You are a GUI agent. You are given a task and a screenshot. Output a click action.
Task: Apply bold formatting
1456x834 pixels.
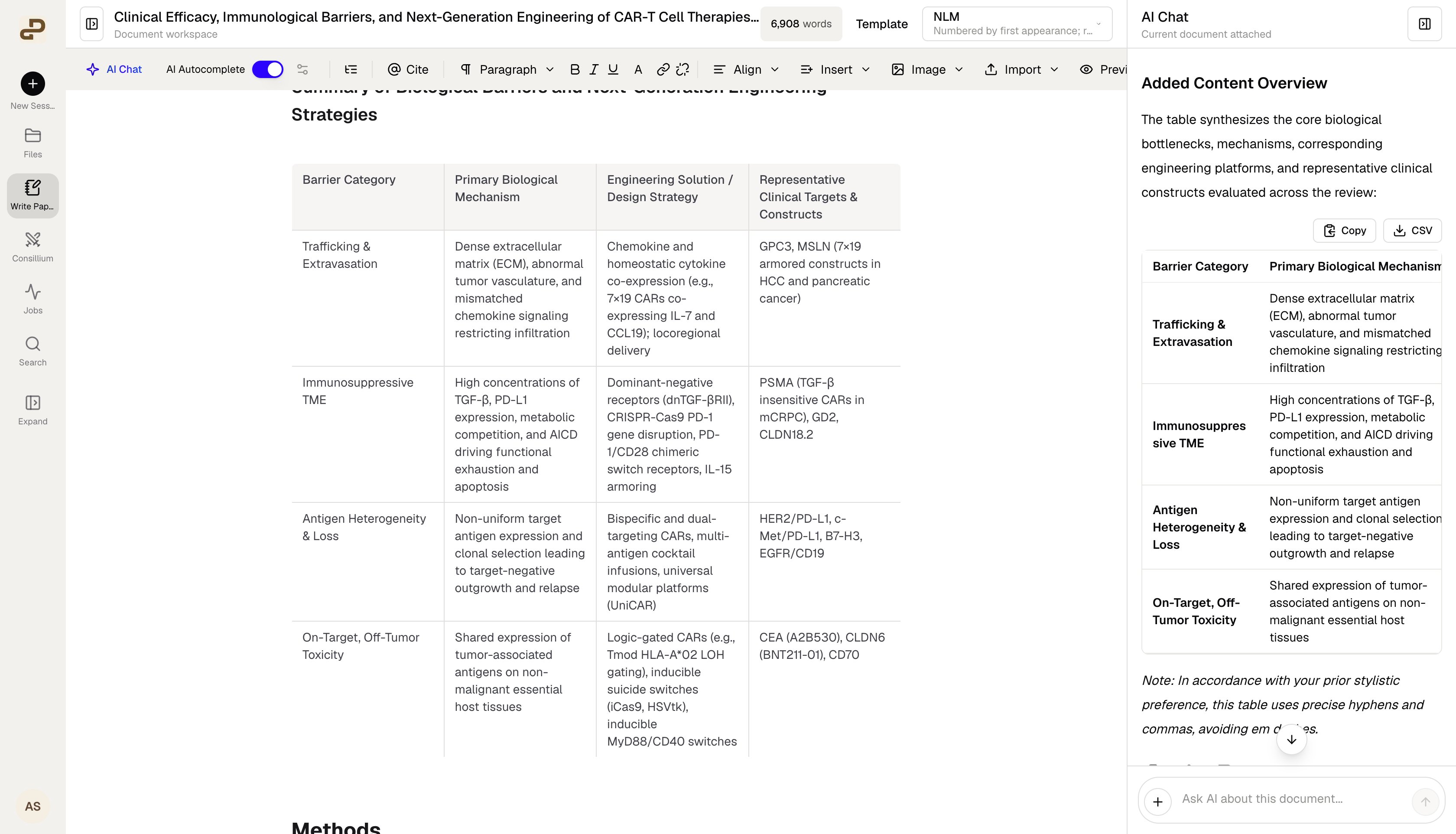pos(575,69)
